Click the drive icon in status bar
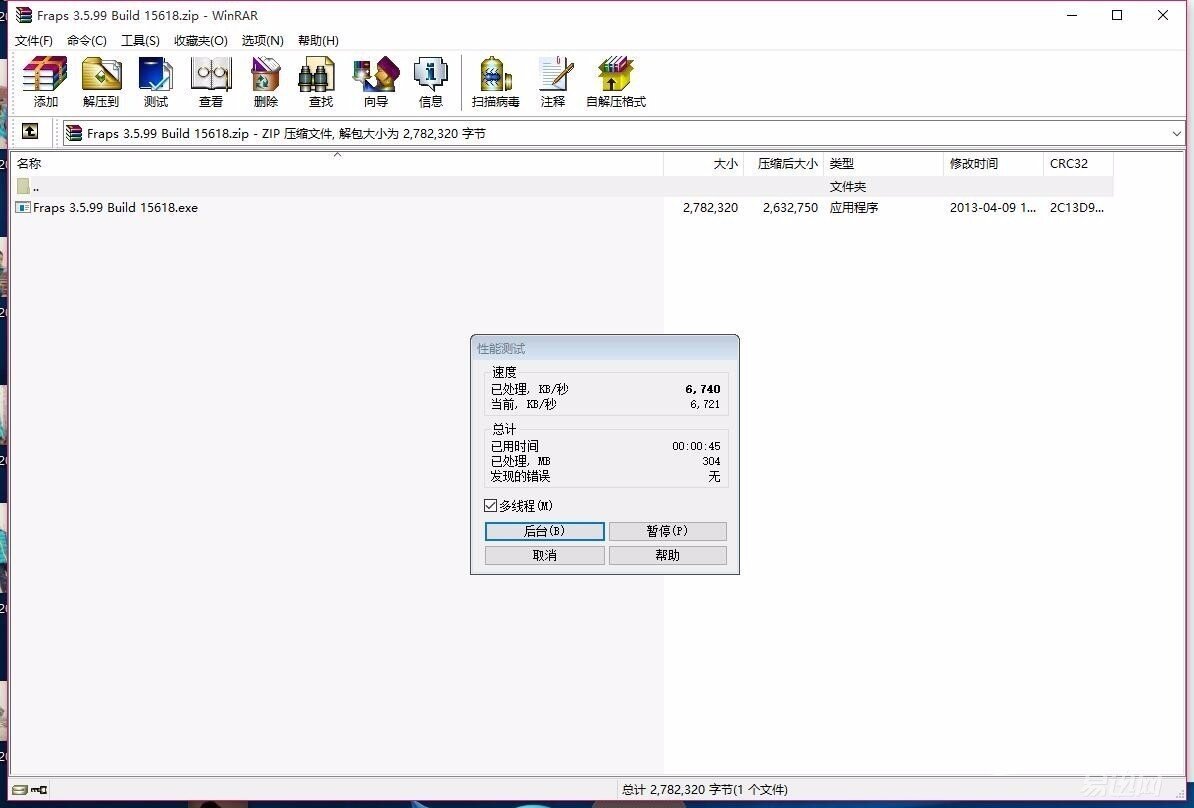The height and width of the screenshot is (808, 1194). (21, 790)
